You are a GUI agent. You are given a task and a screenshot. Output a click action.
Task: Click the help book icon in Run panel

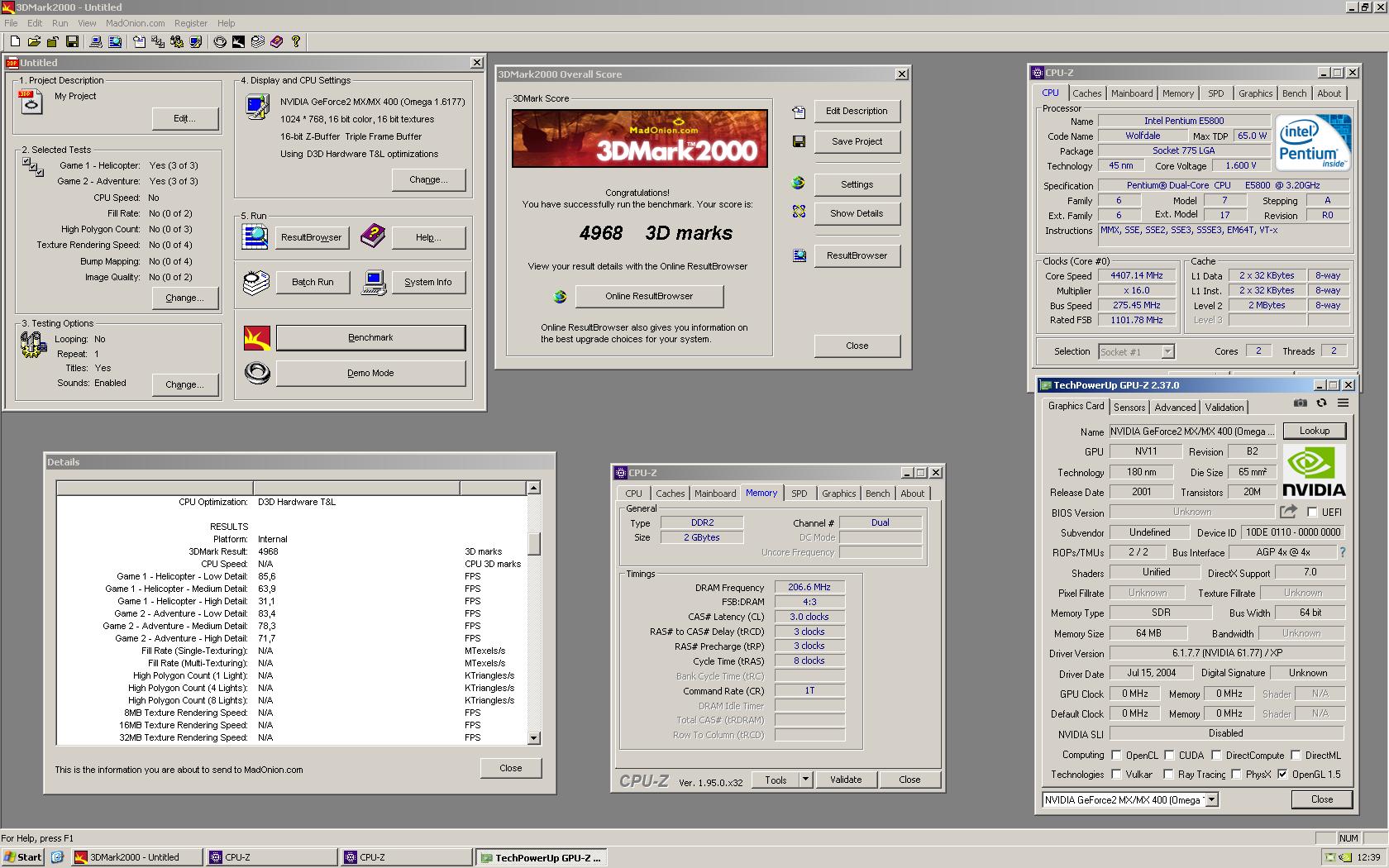(x=372, y=236)
